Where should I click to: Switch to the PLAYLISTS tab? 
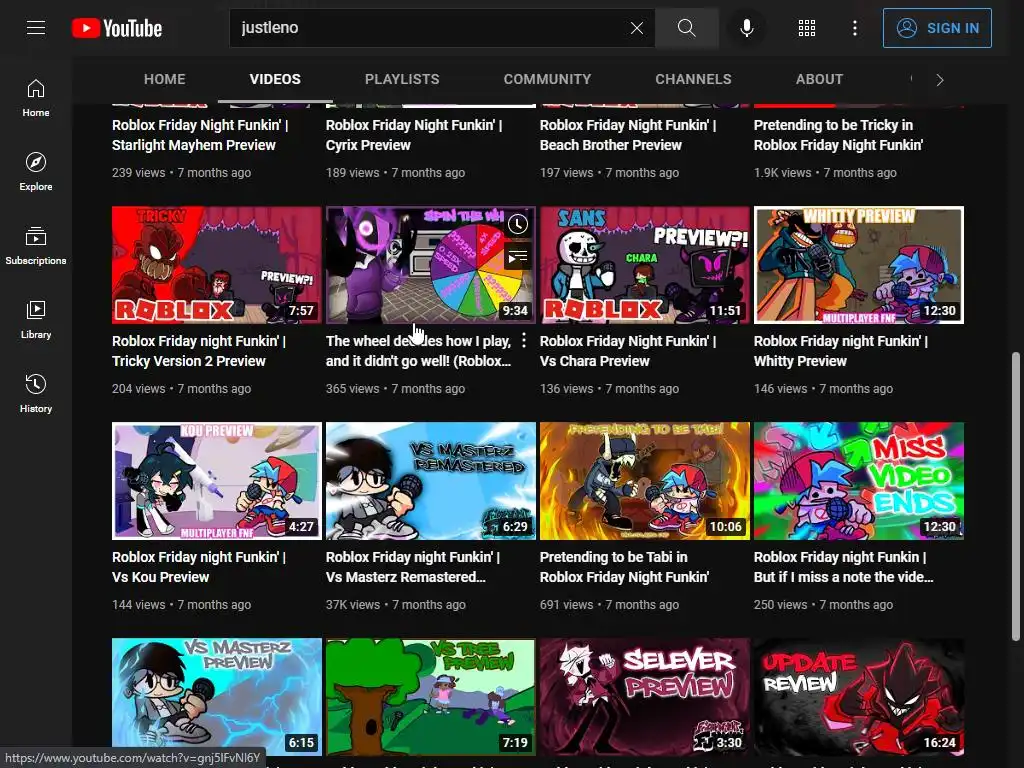click(x=402, y=79)
